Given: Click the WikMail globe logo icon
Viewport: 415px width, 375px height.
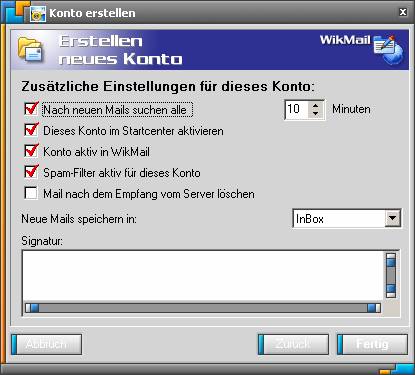Looking at the screenshot, I should tap(388, 49).
